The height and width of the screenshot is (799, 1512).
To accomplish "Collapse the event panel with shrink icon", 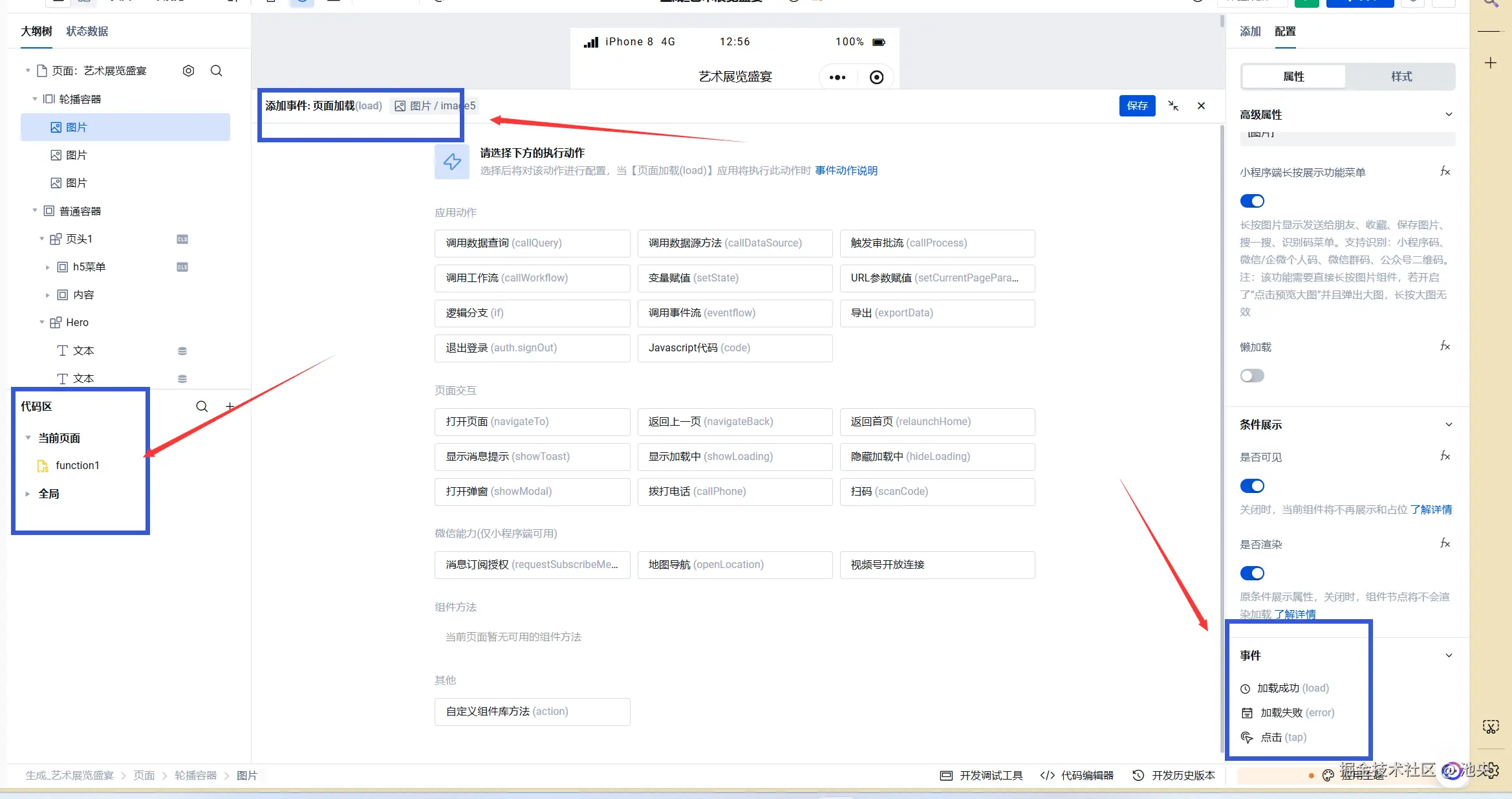I will point(1173,105).
